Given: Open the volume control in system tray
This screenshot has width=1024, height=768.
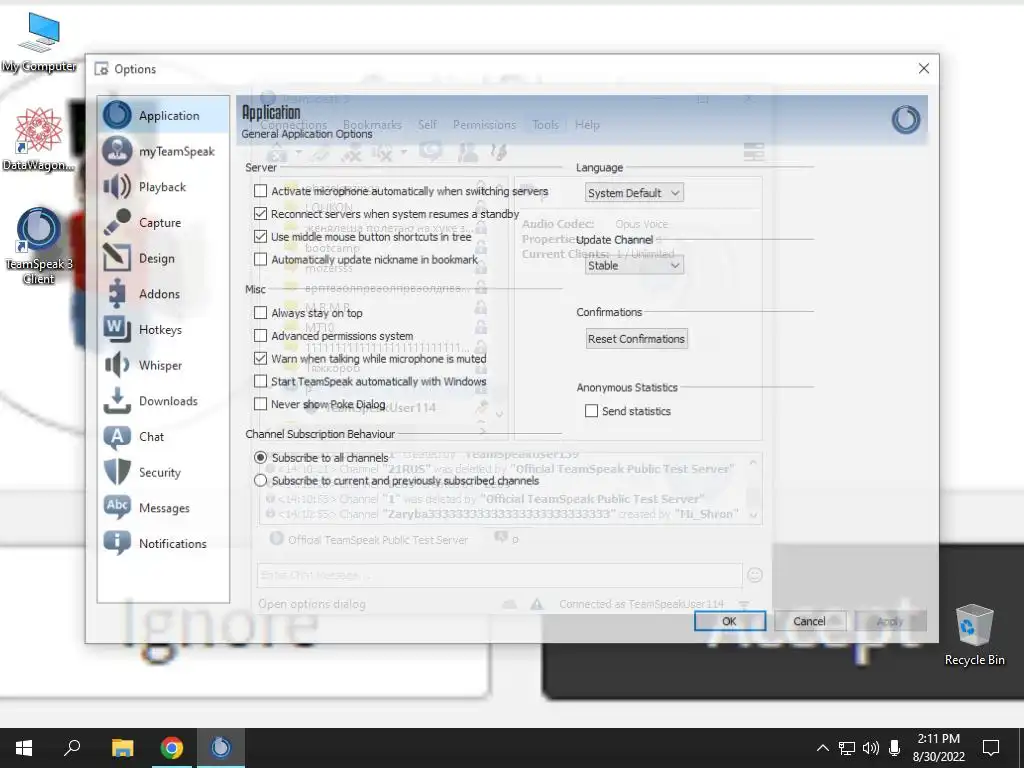Looking at the screenshot, I should tap(871, 748).
